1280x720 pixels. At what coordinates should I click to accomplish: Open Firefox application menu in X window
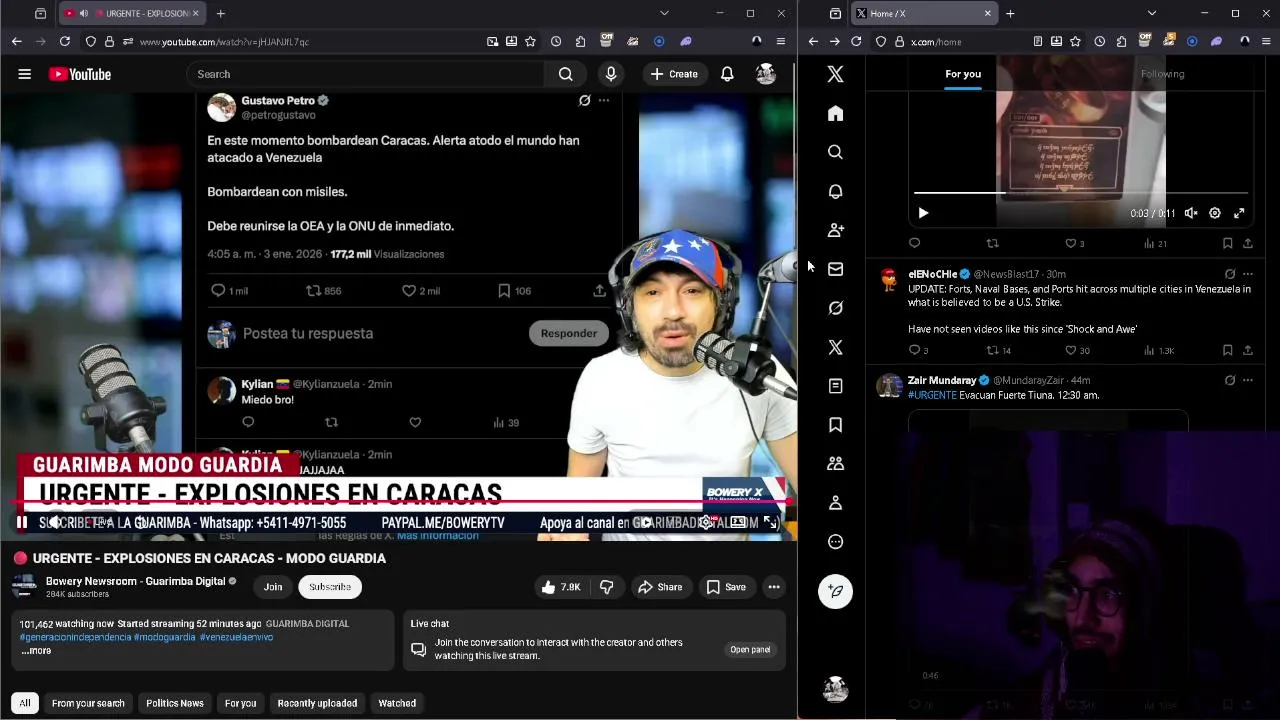click(1266, 42)
